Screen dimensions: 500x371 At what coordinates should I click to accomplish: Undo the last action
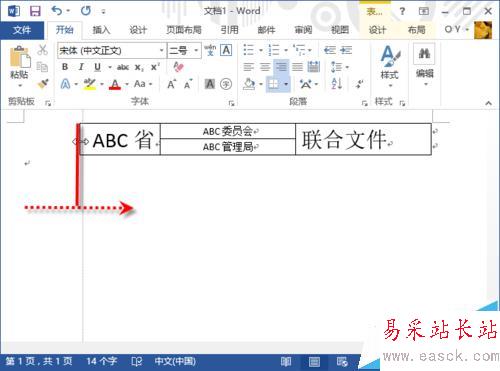point(57,11)
